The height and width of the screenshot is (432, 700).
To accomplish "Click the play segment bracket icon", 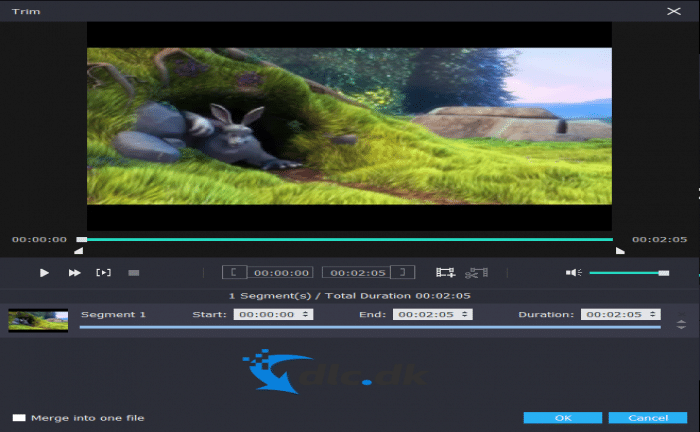I will (x=103, y=272).
